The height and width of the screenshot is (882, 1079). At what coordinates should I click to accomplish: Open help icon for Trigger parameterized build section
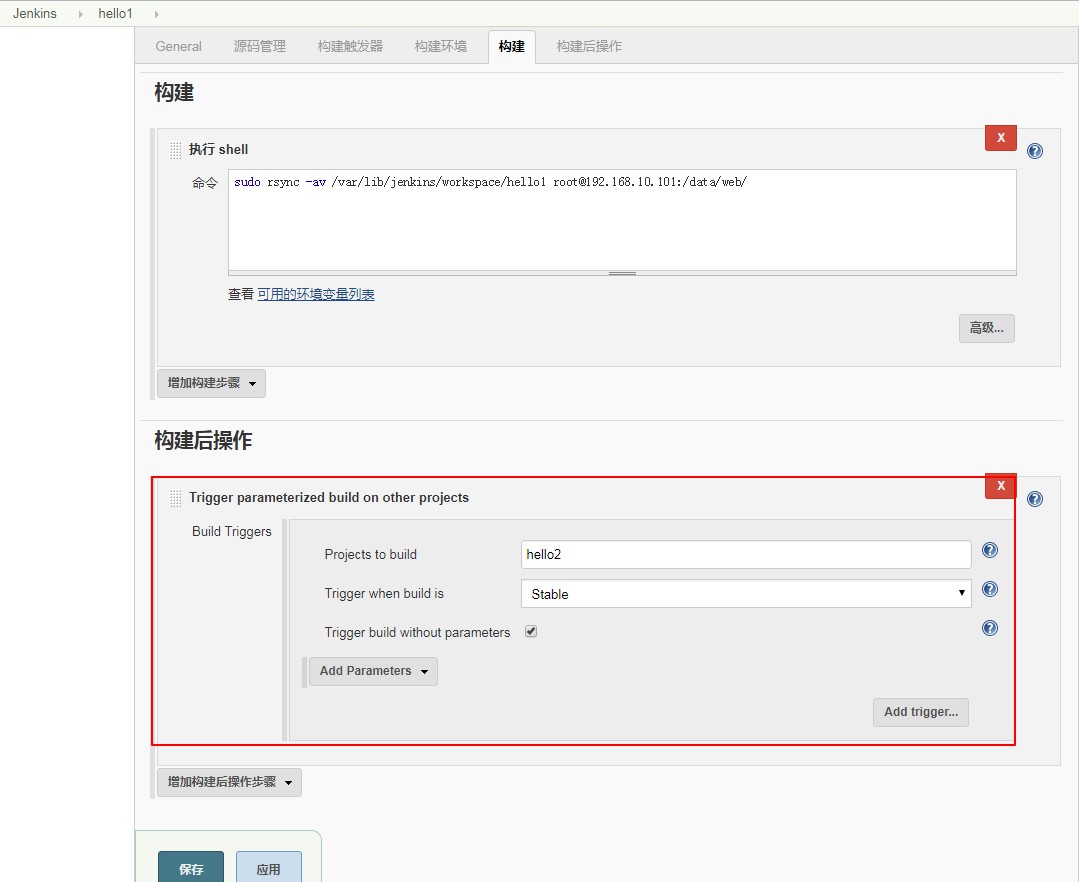pyautogui.click(x=1035, y=499)
